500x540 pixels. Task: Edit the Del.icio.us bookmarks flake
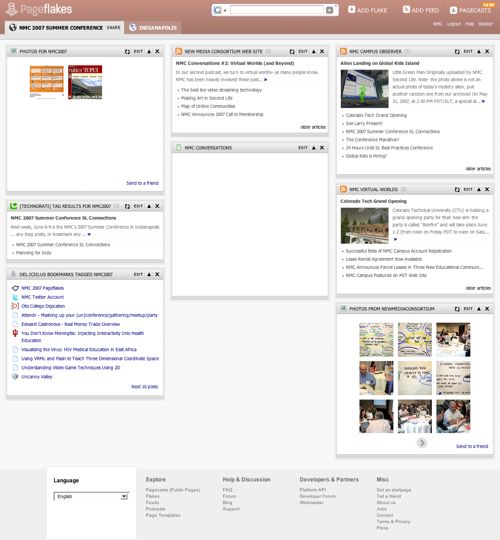[x=138, y=274]
